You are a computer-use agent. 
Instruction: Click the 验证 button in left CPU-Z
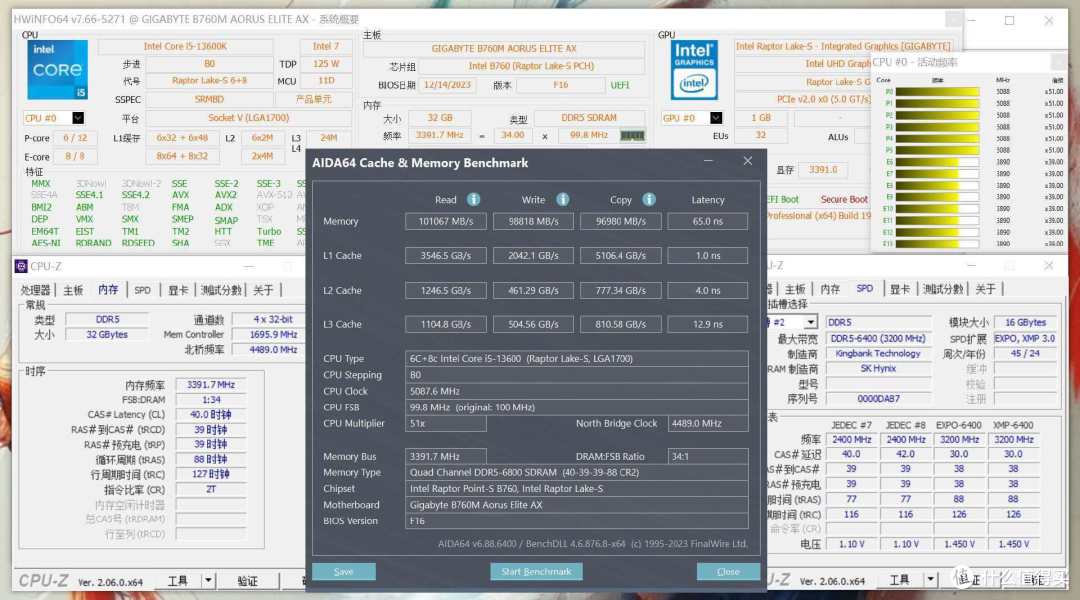point(247,581)
